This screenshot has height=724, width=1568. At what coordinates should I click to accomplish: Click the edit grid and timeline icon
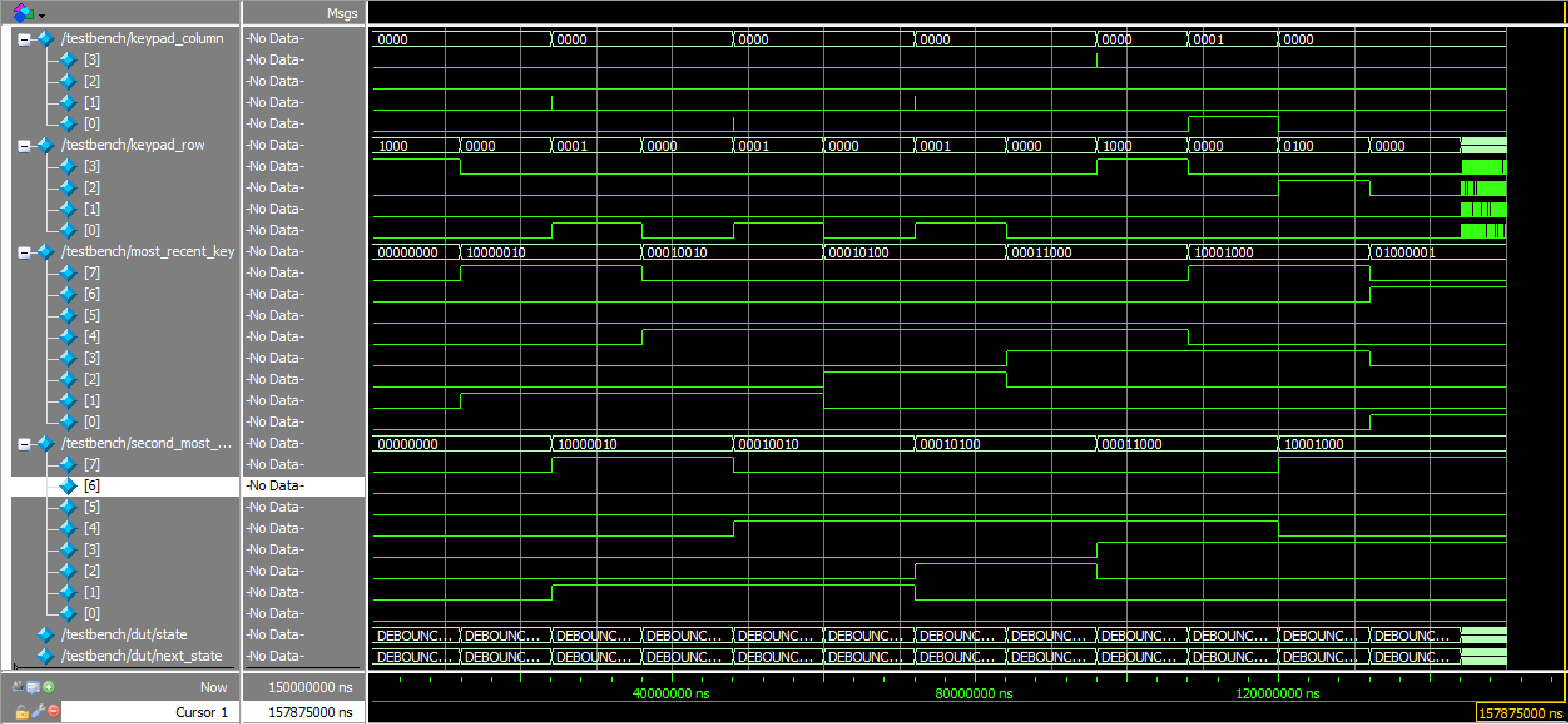tap(33, 687)
